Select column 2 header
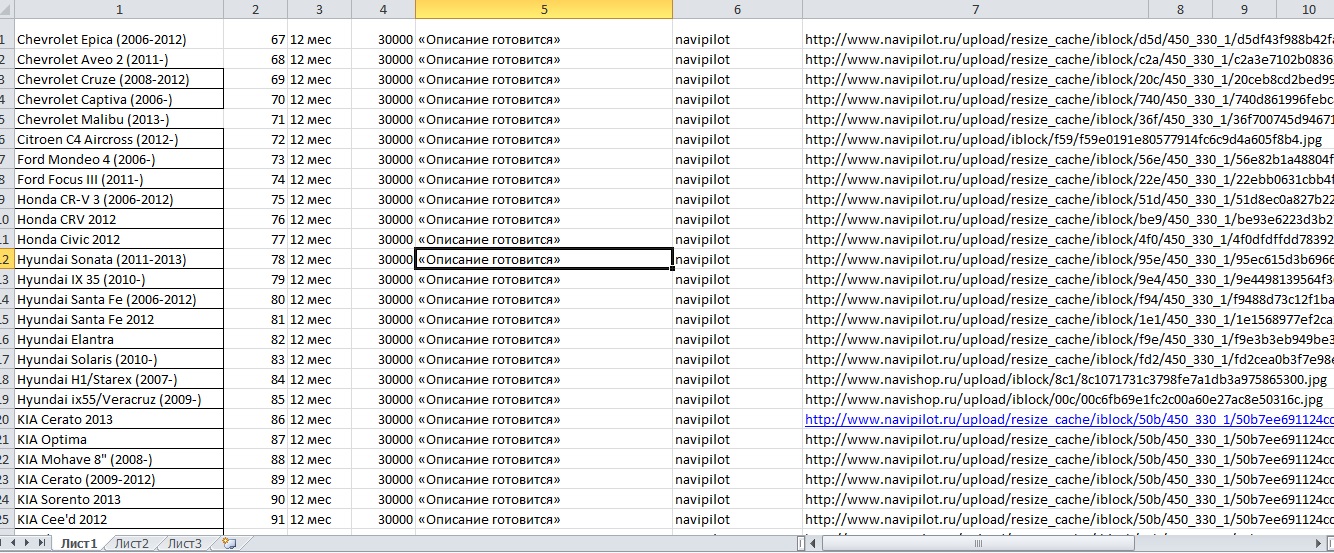 [x=255, y=9]
